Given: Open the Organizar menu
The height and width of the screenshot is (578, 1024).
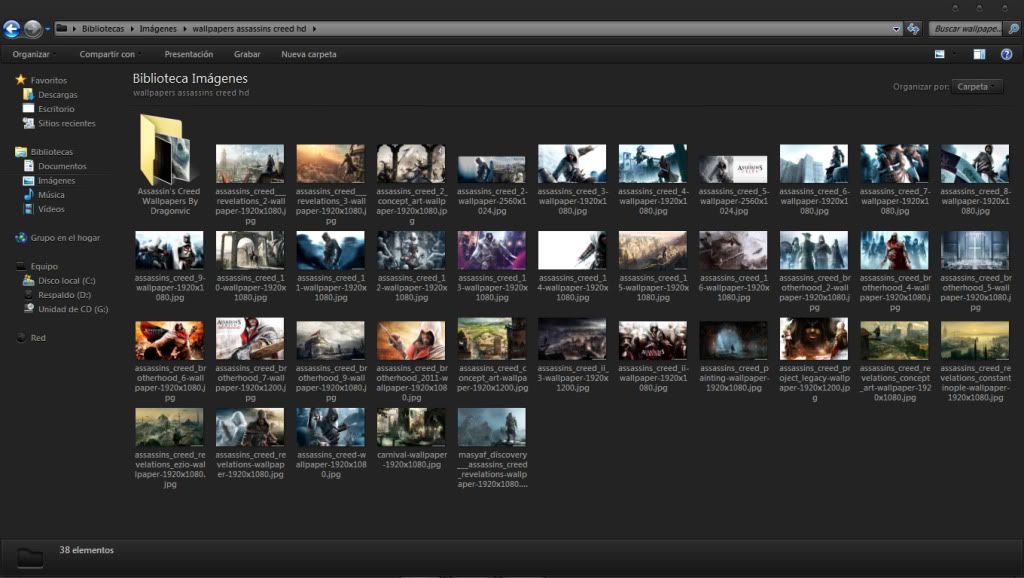Looking at the screenshot, I should [x=33, y=54].
